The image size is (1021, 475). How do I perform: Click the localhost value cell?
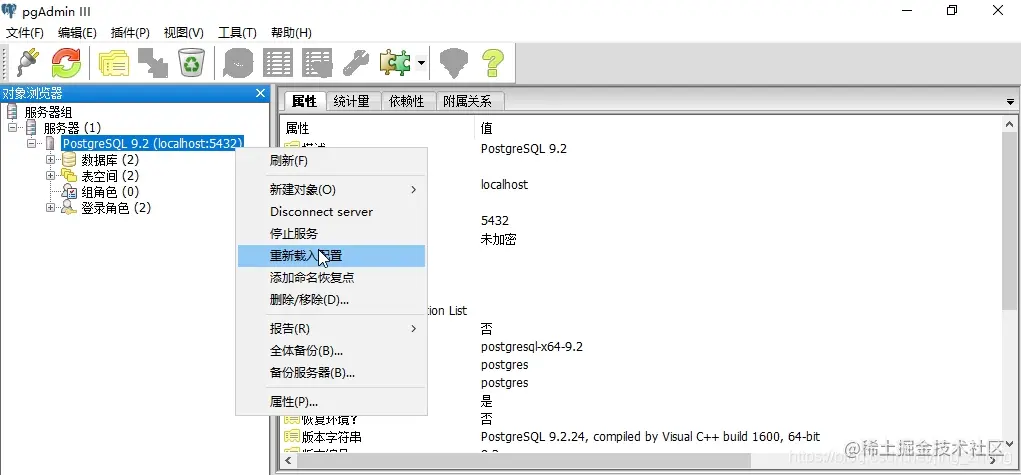coord(504,184)
